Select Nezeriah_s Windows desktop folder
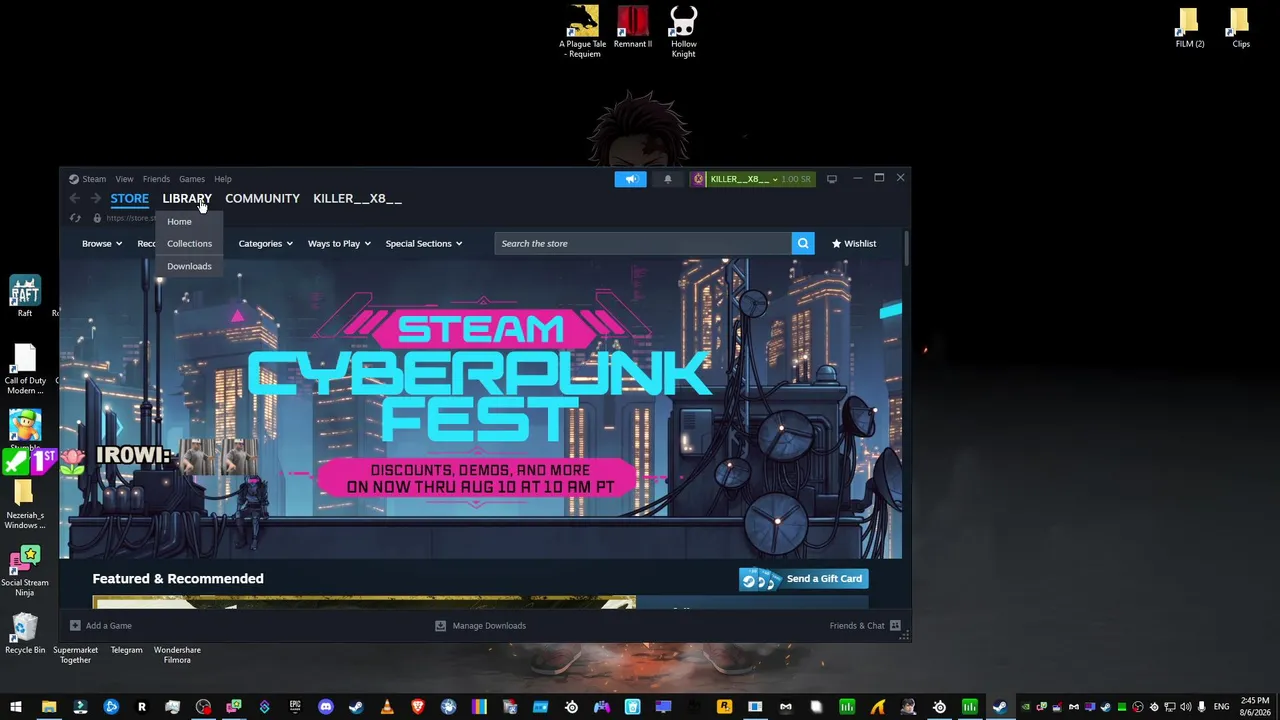The image size is (1280, 720). pos(25,505)
